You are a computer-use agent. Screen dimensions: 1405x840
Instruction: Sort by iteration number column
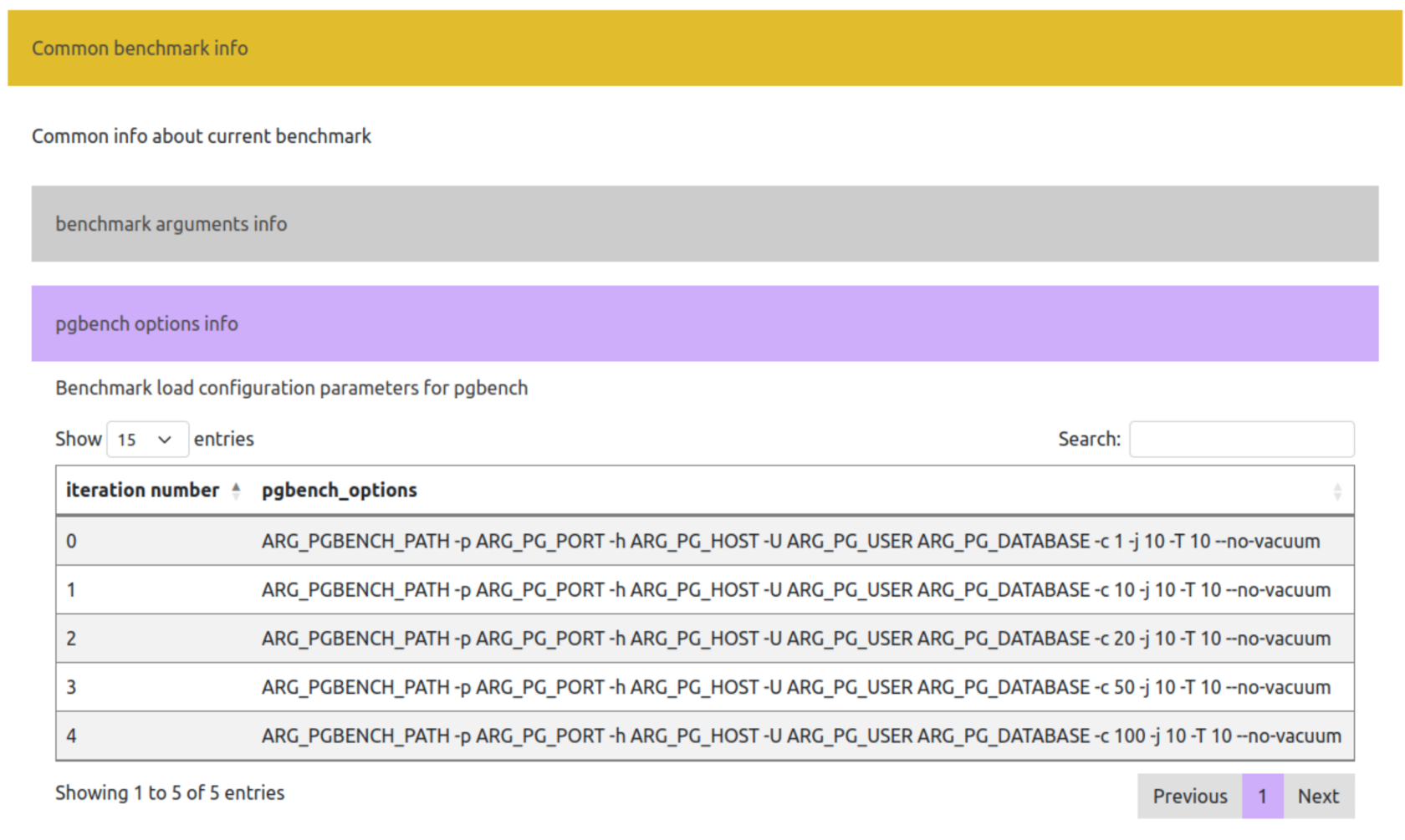pyautogui.click(x=236, y=491)
